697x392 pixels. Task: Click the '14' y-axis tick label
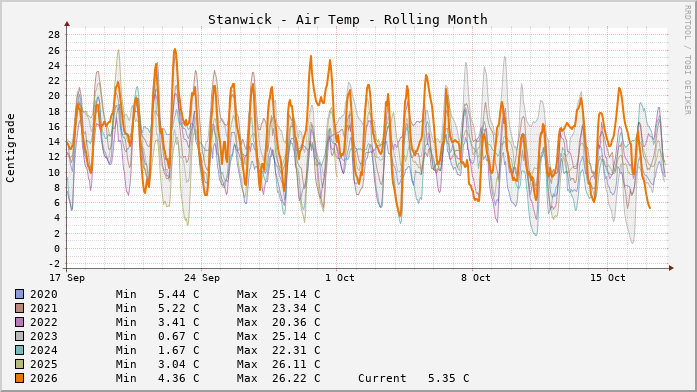(54, 141)
